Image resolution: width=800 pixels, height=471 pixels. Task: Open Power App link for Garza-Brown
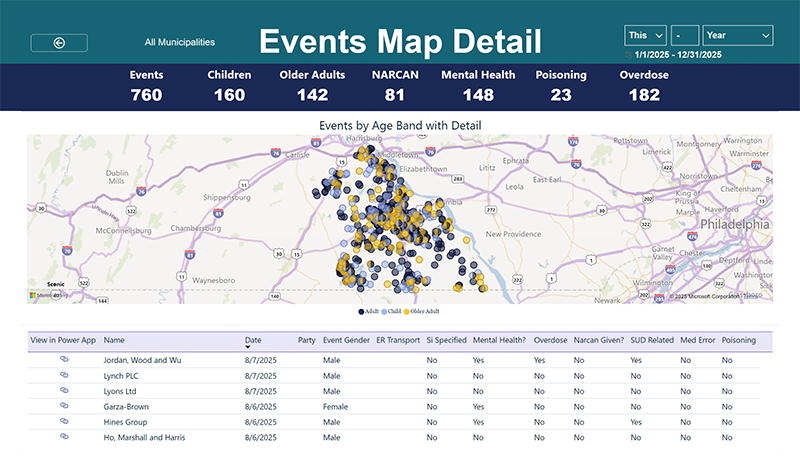pyautogui.click(x=64, y=407)
